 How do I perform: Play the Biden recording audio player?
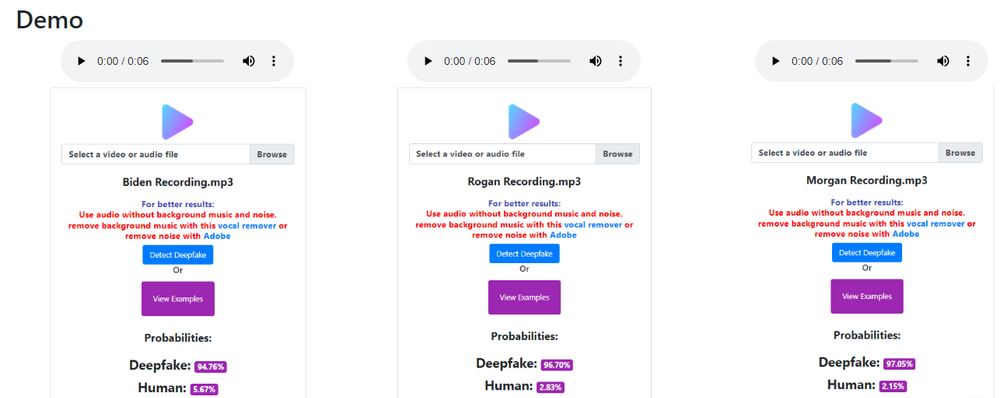(x=81, y=61)
